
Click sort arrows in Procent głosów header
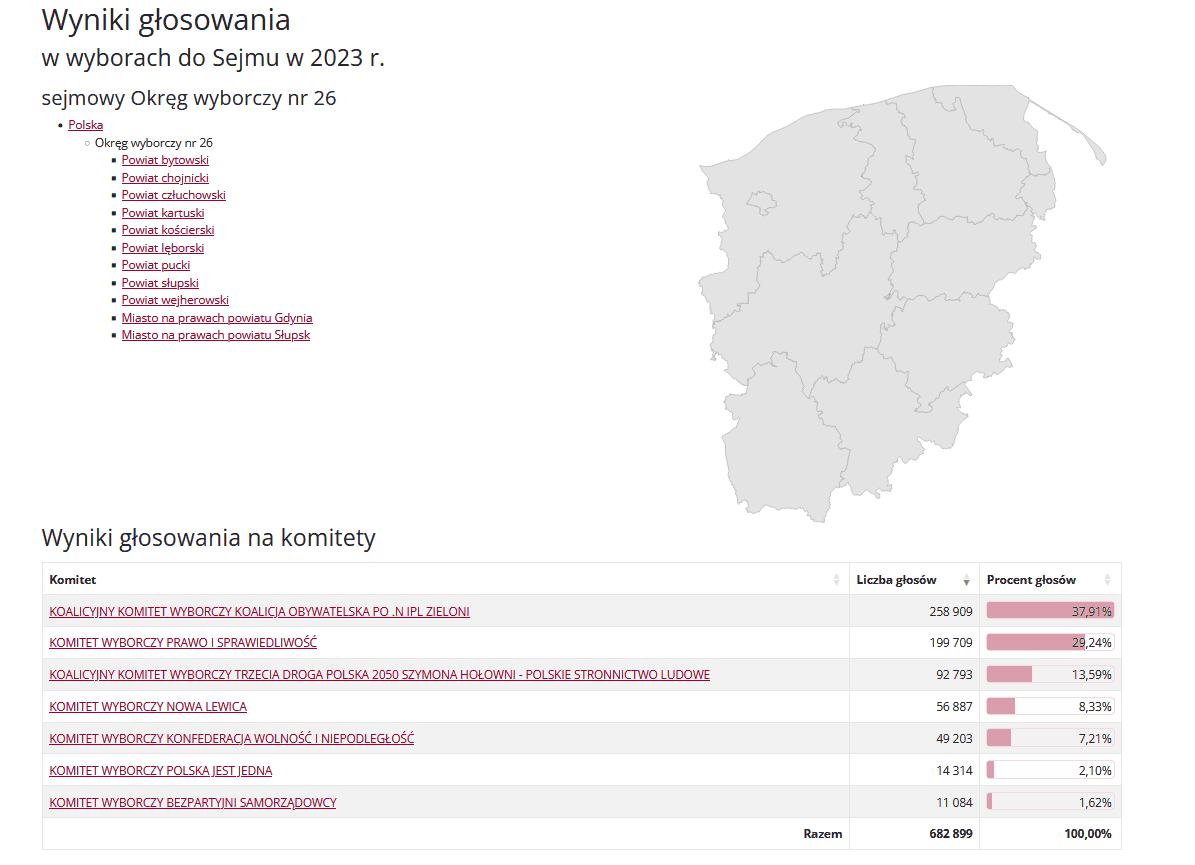(1107, 580)
